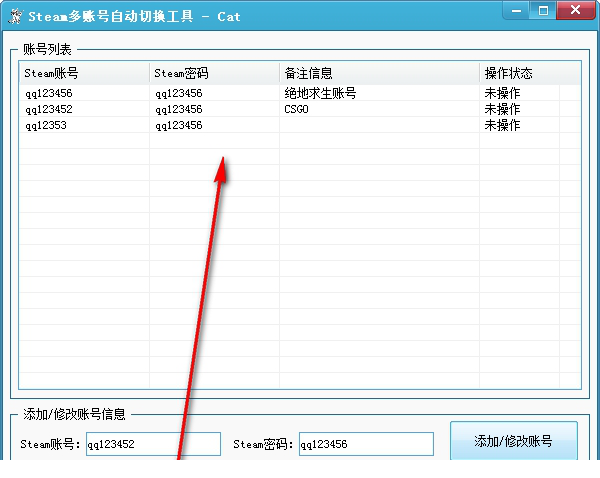Minimize the Steam account switcher window
600x478 pixels.
(516, 10)
